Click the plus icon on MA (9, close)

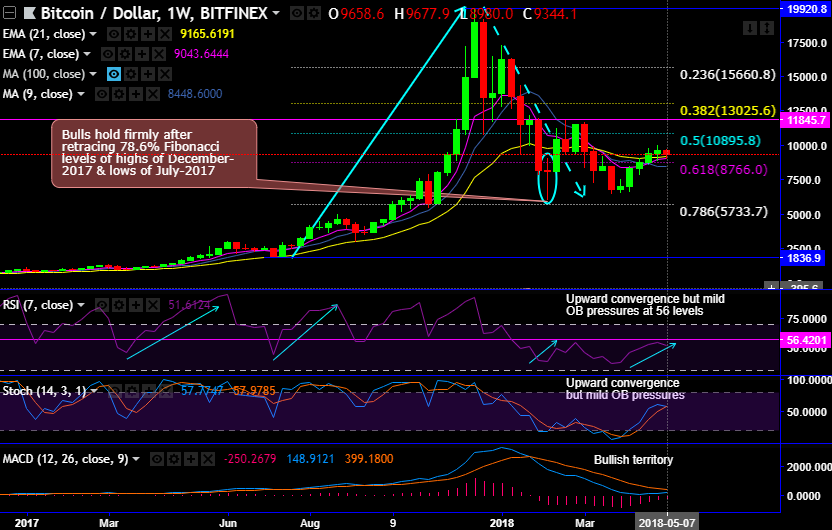tap(136, 94)
